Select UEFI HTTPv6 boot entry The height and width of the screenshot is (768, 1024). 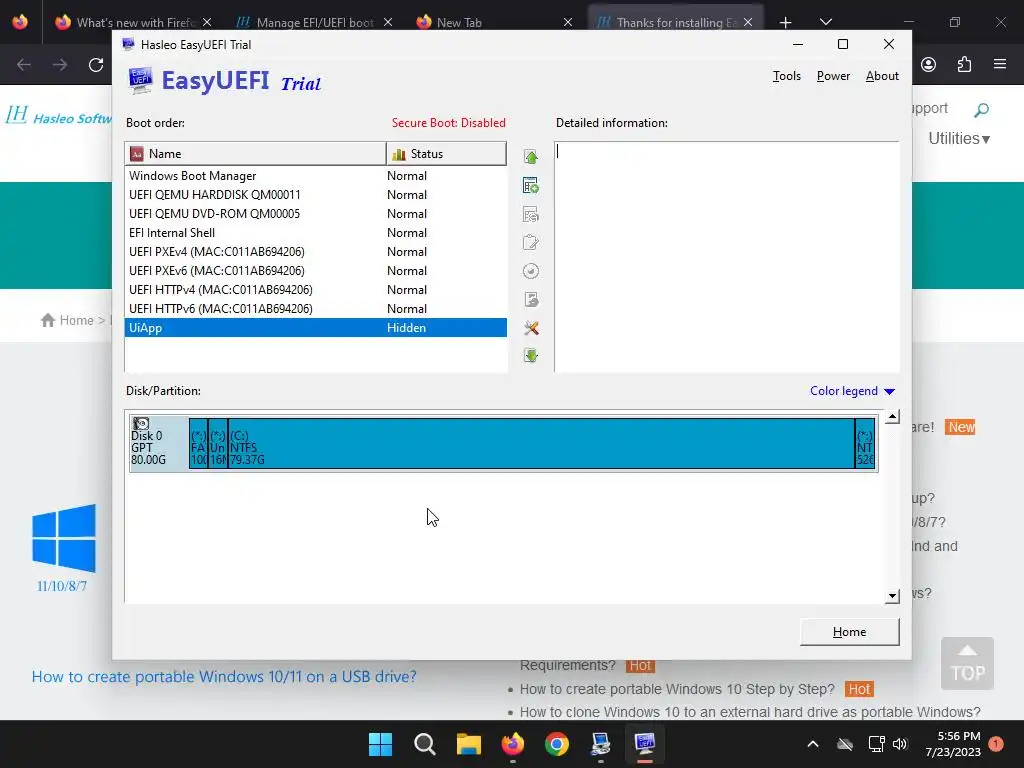click(x=315, y=308)
